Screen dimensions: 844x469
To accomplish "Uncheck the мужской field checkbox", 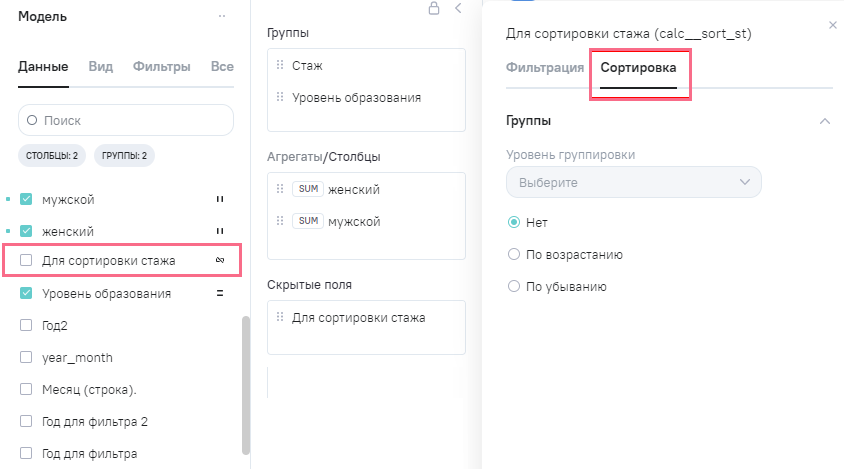I will (x=27, y=200).
